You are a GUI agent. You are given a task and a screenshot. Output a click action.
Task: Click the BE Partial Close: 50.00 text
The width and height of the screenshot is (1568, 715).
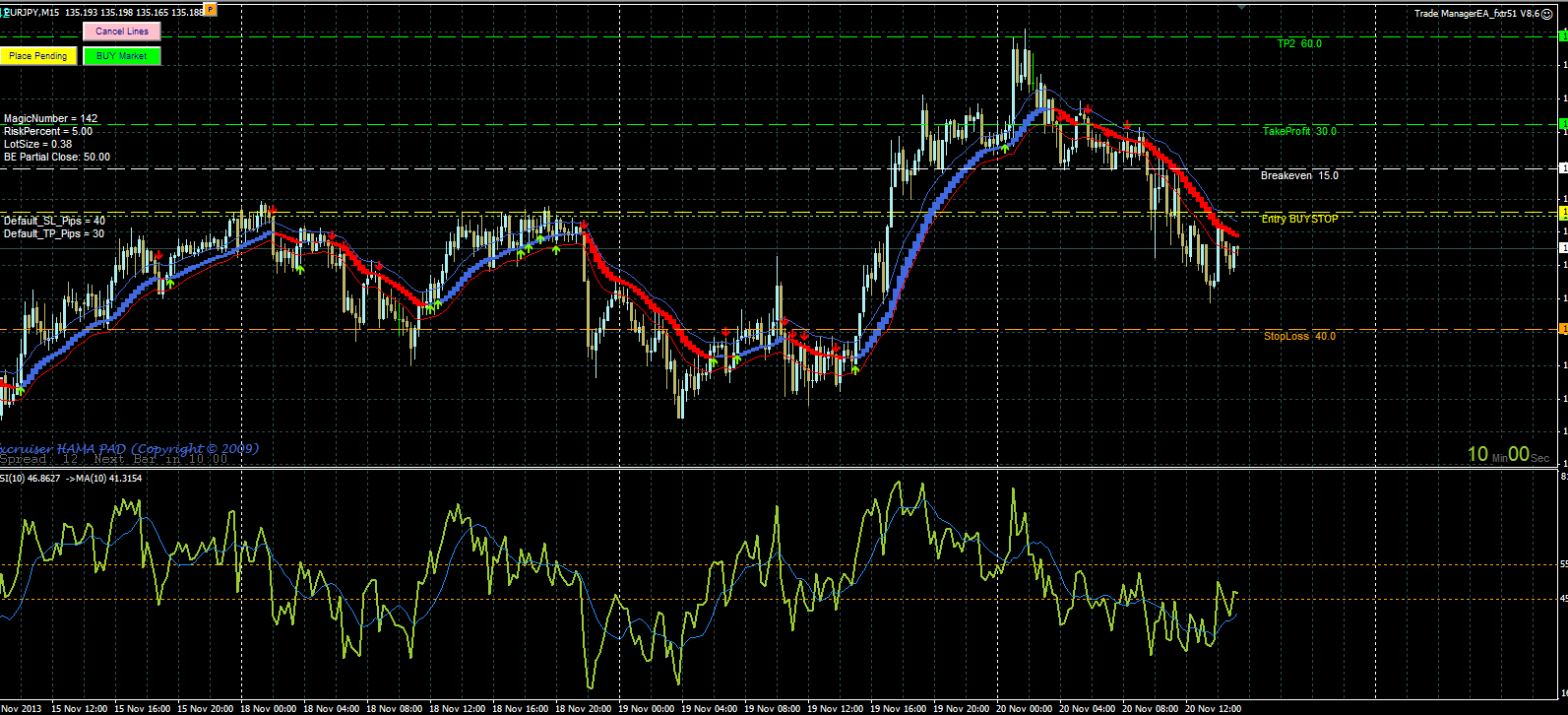click(x=57, y=157)
